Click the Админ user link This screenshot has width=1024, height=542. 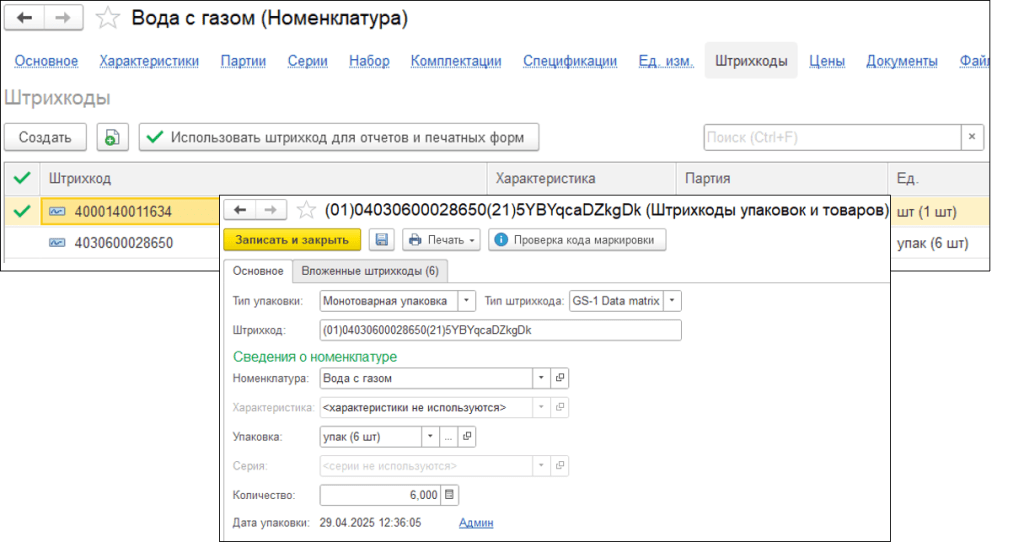(475, 522)
